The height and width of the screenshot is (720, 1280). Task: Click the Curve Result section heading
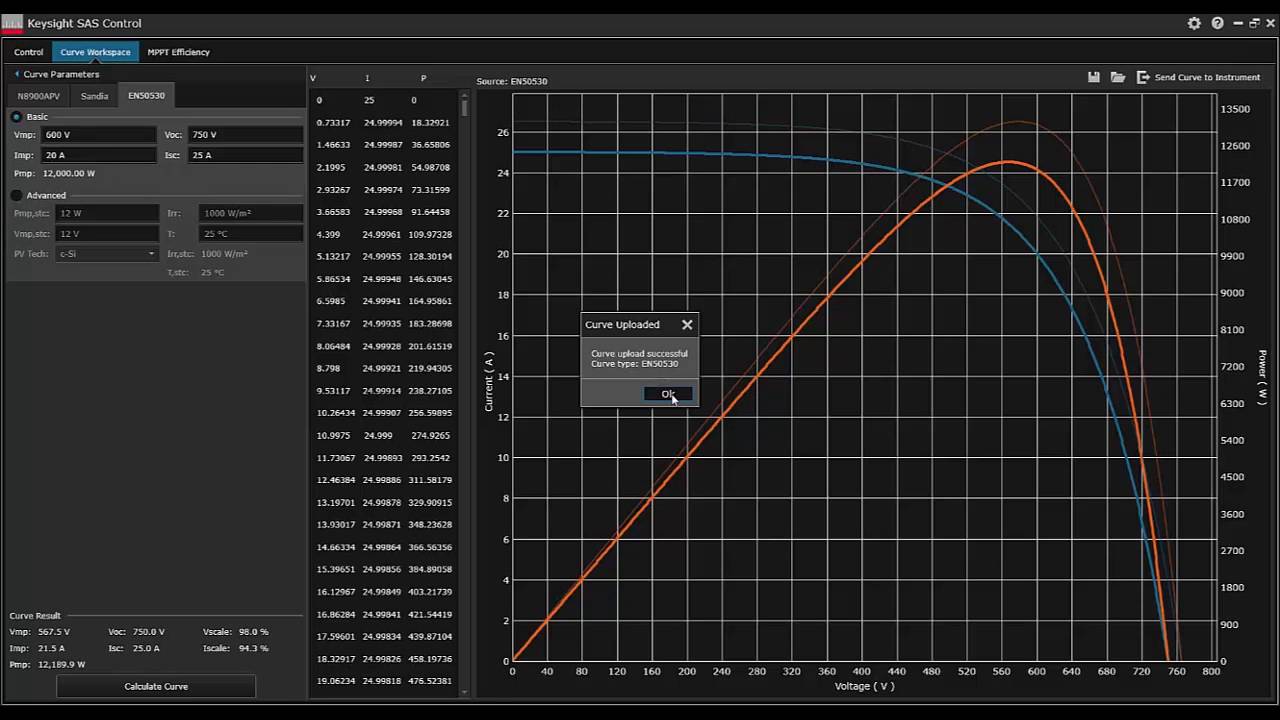coord(35,616)
